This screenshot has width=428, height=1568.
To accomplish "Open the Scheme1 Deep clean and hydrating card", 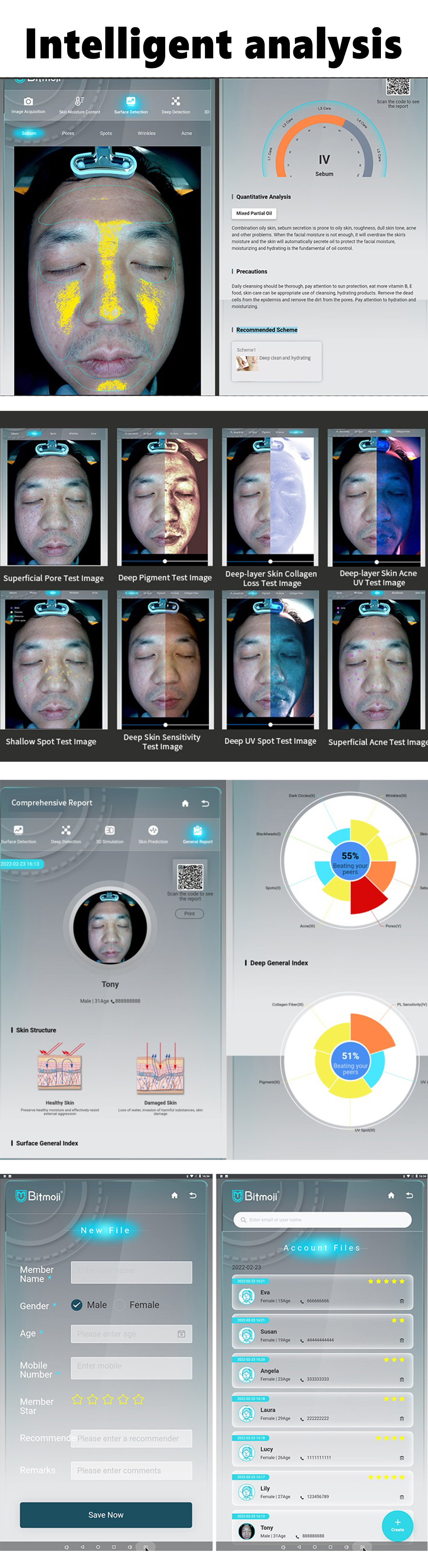I will 276,361.
